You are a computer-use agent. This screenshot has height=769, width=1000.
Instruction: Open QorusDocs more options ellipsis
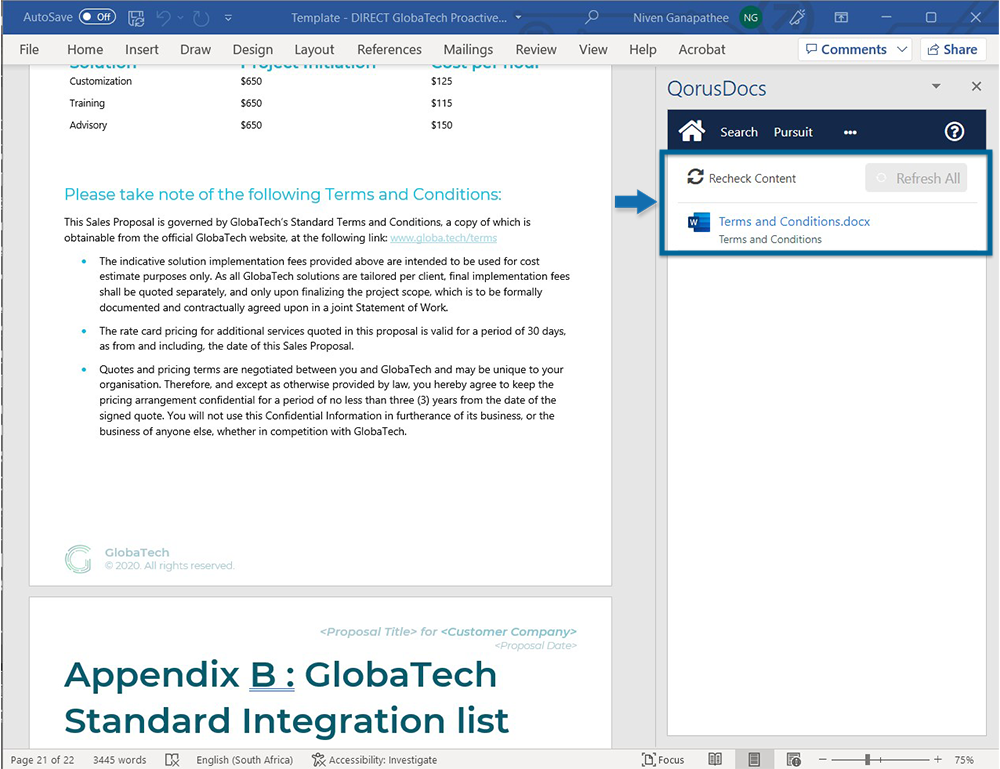coord(850,133)
